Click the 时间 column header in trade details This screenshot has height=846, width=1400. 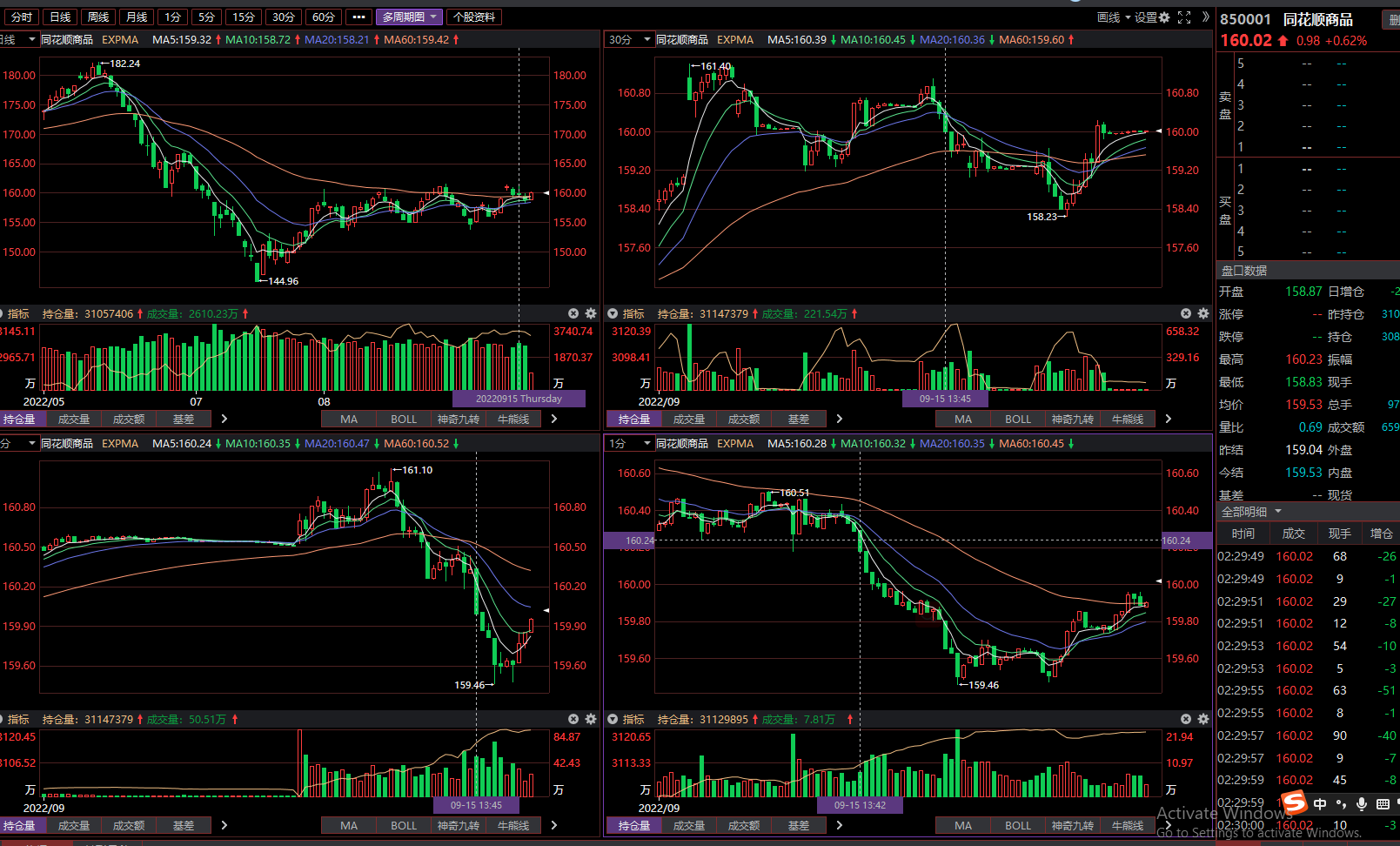[x=1243, y=534]
